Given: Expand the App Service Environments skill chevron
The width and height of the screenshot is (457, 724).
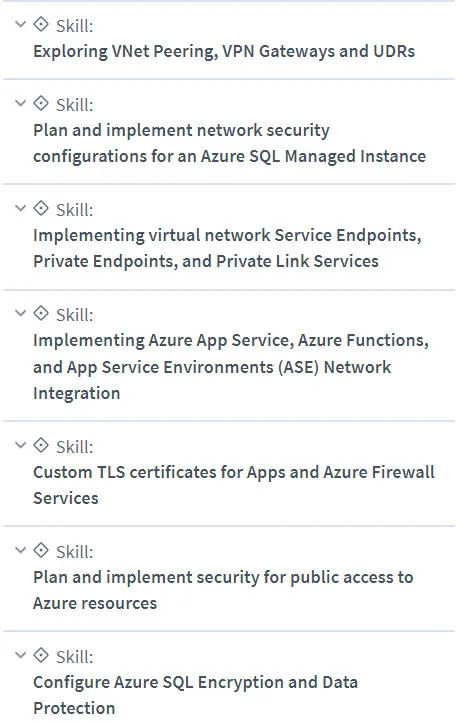Looking at the screenshot, I should [x=20, y=313].
